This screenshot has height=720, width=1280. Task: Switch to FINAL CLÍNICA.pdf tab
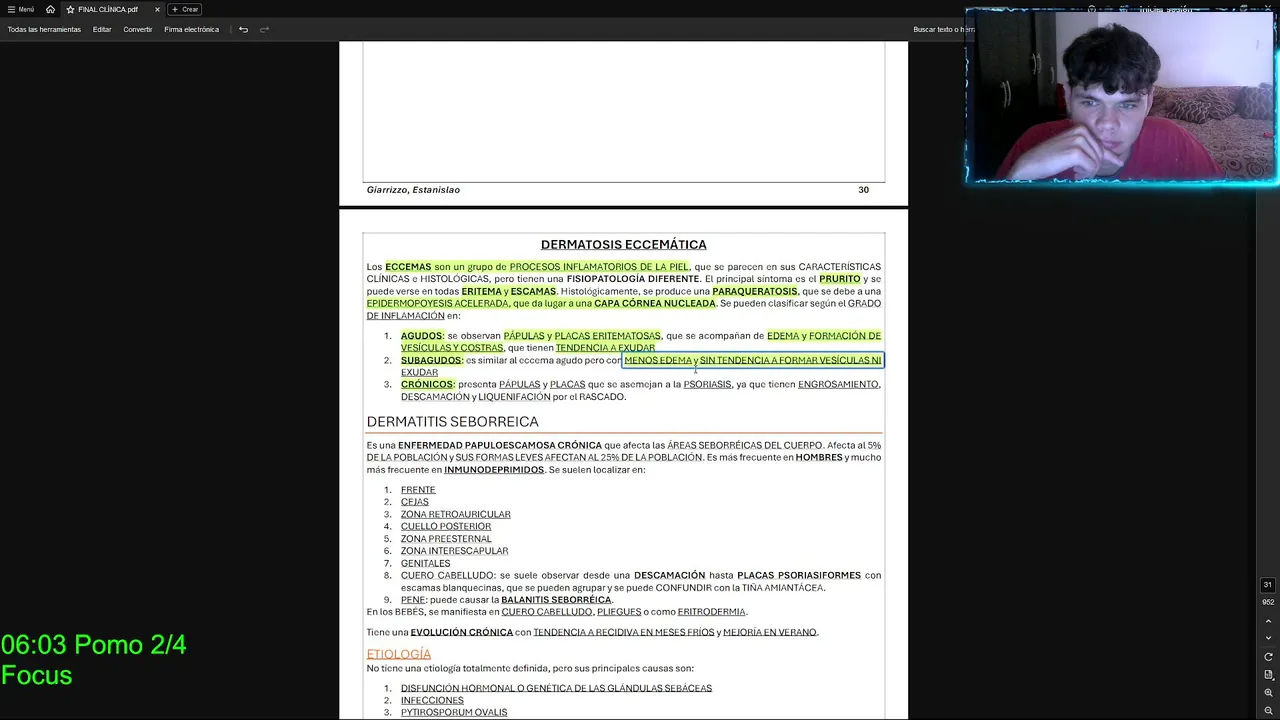coord(112,9)
